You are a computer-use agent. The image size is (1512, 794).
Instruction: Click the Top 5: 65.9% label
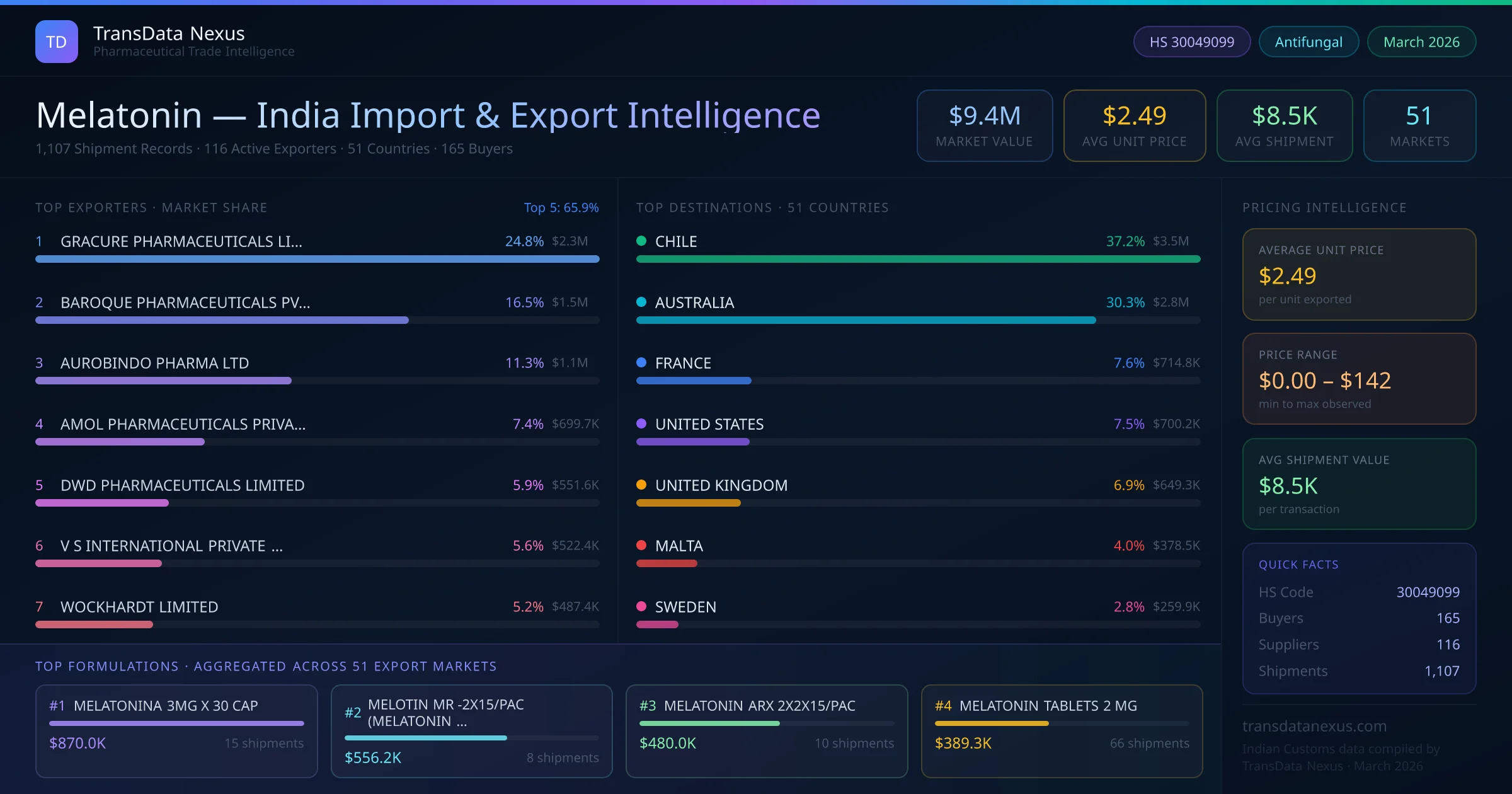click(x=561, y=207)
